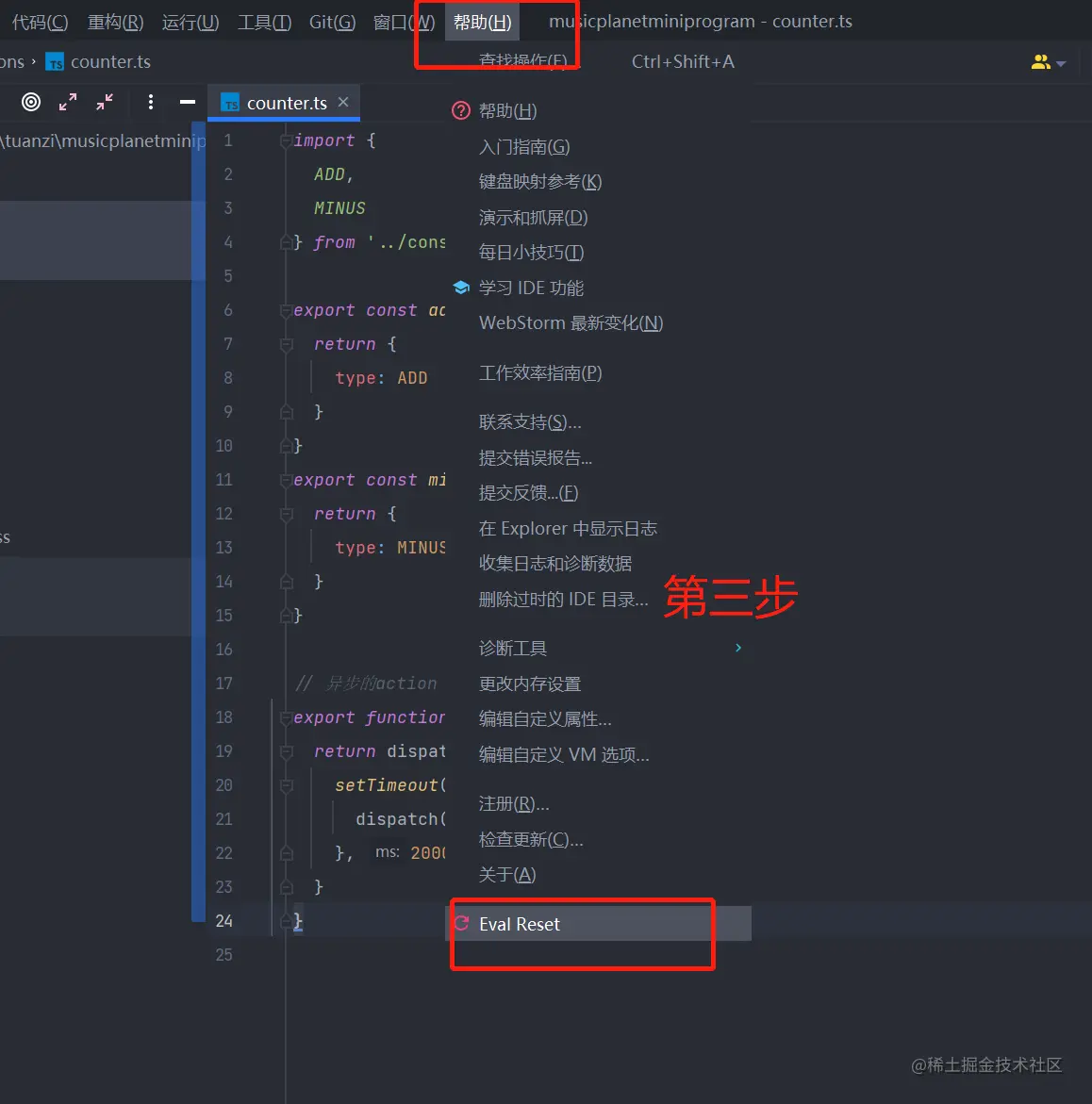Screen dimensions: 1092x1104
Task: Click the MINUS import on line 3
Action: pos(339,208)
